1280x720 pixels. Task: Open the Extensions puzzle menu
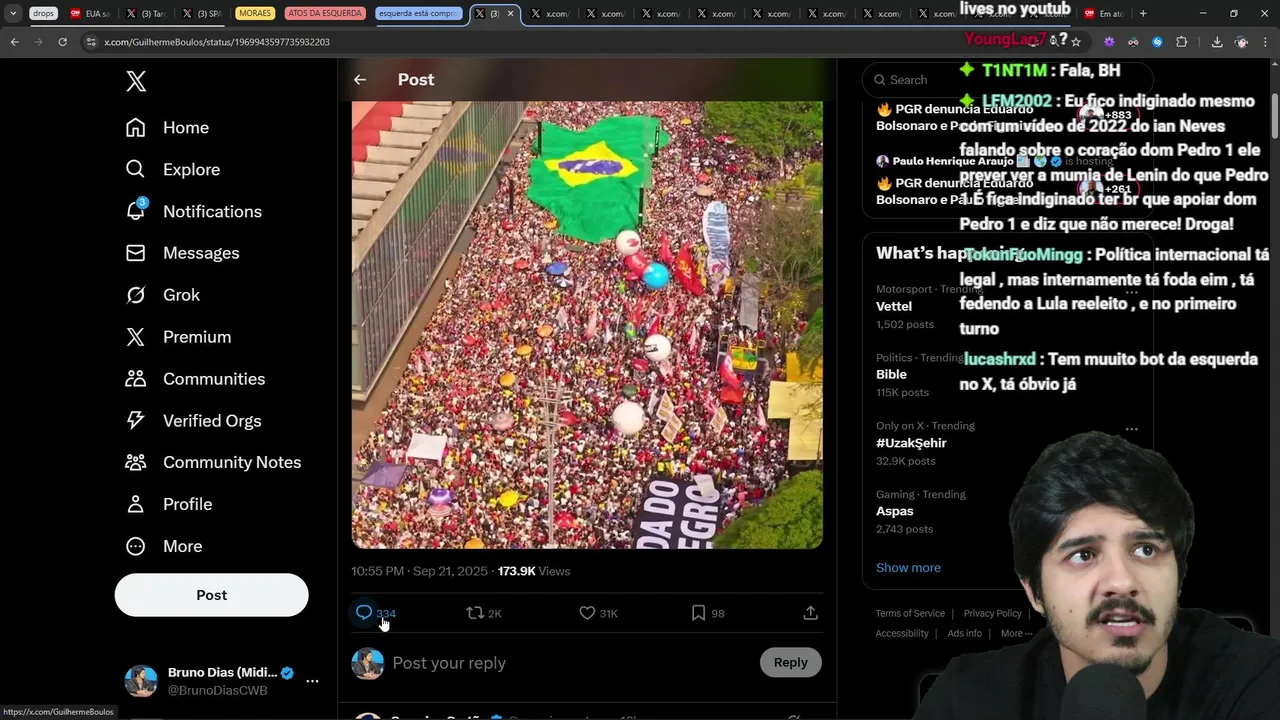click(1181, 42)
